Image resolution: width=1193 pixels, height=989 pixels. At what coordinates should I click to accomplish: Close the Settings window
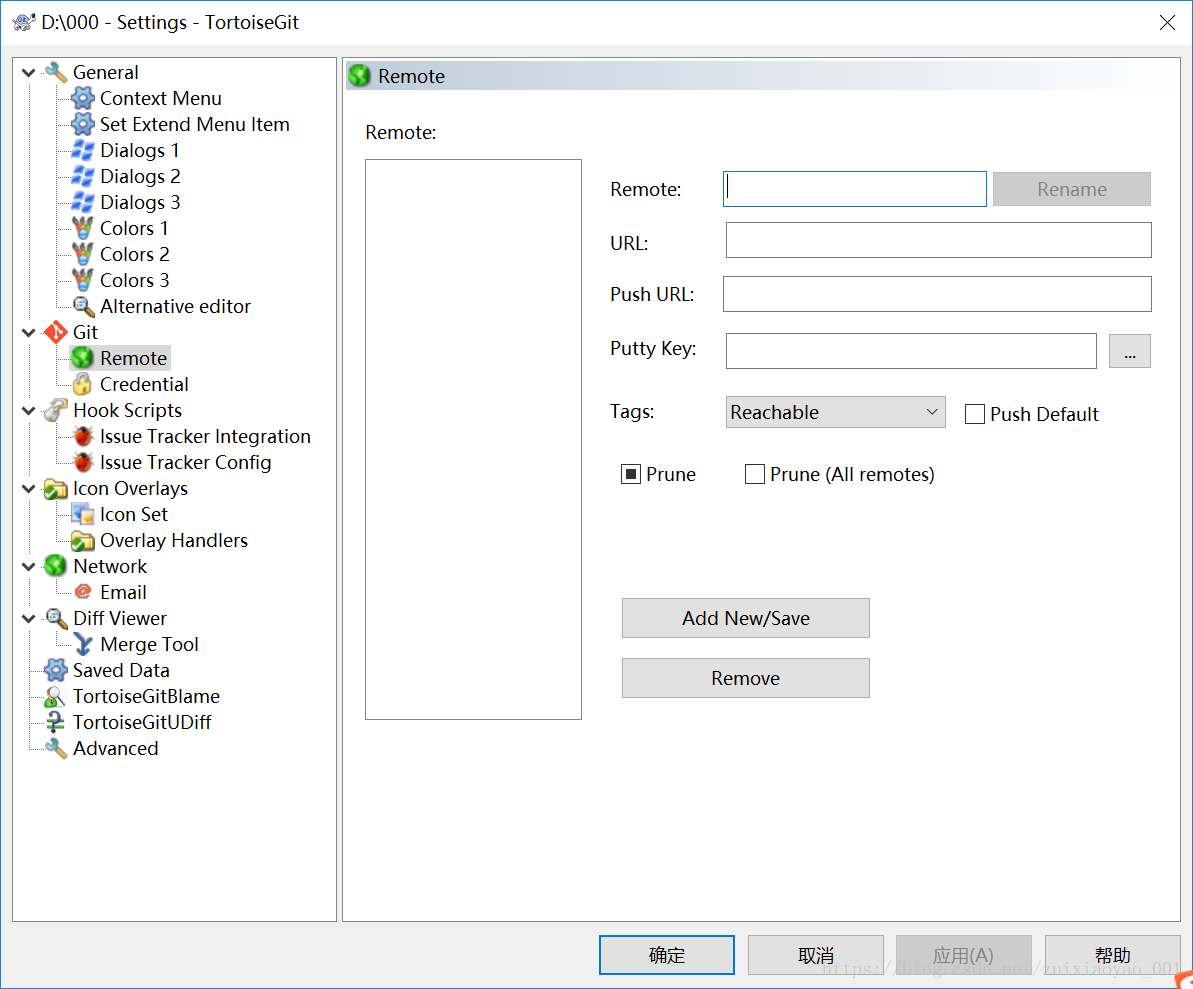coord(1167,23)
